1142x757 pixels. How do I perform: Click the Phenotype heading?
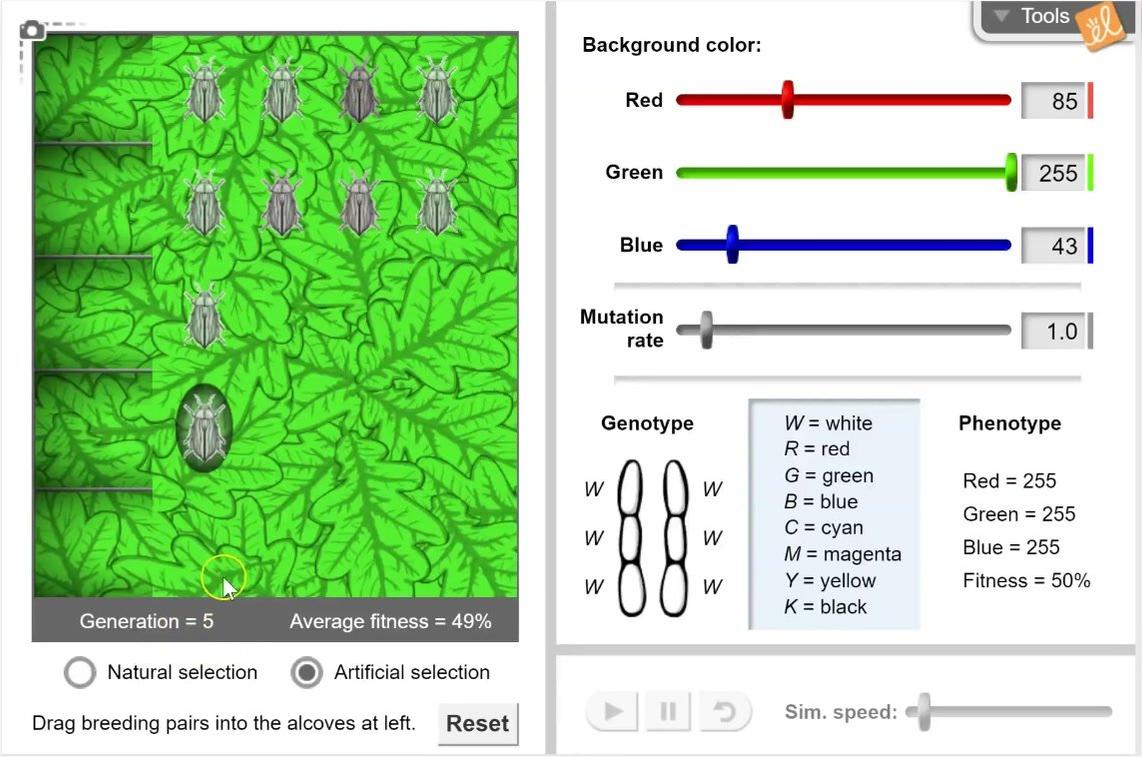point(1009,423)
